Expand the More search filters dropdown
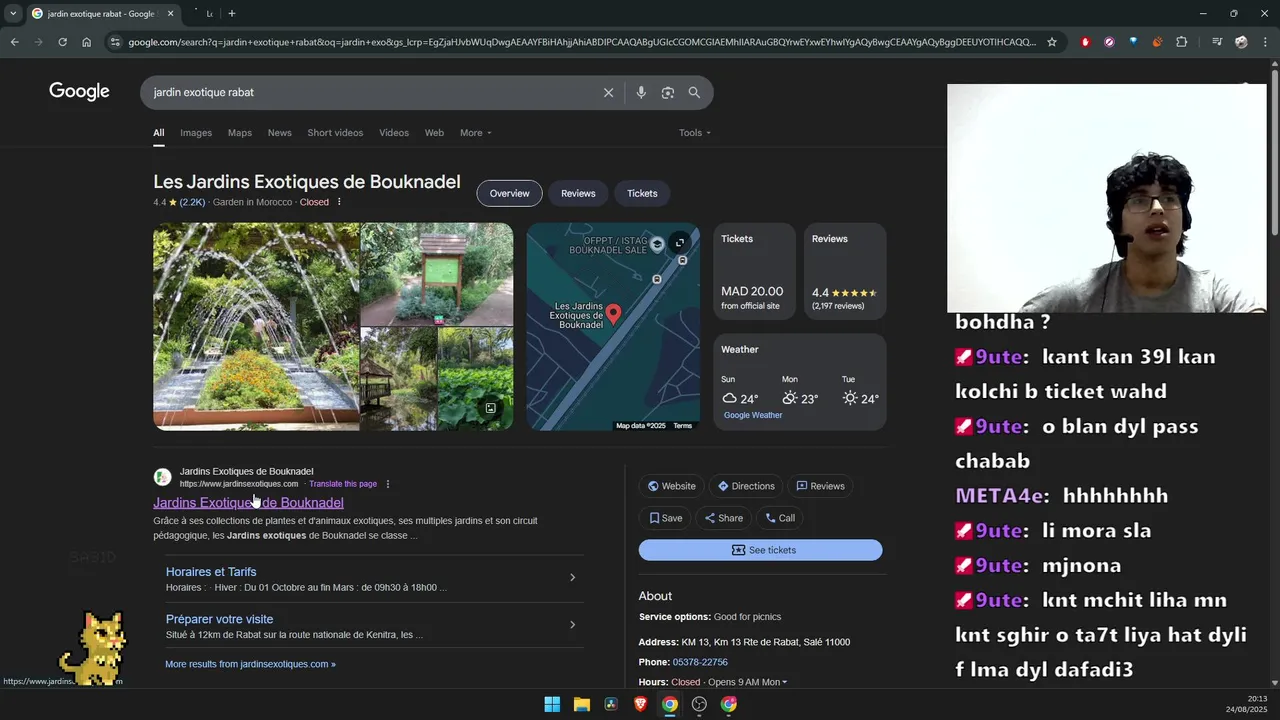The image size is (1280, 720). pyautogui.click(x=476, y=133)
